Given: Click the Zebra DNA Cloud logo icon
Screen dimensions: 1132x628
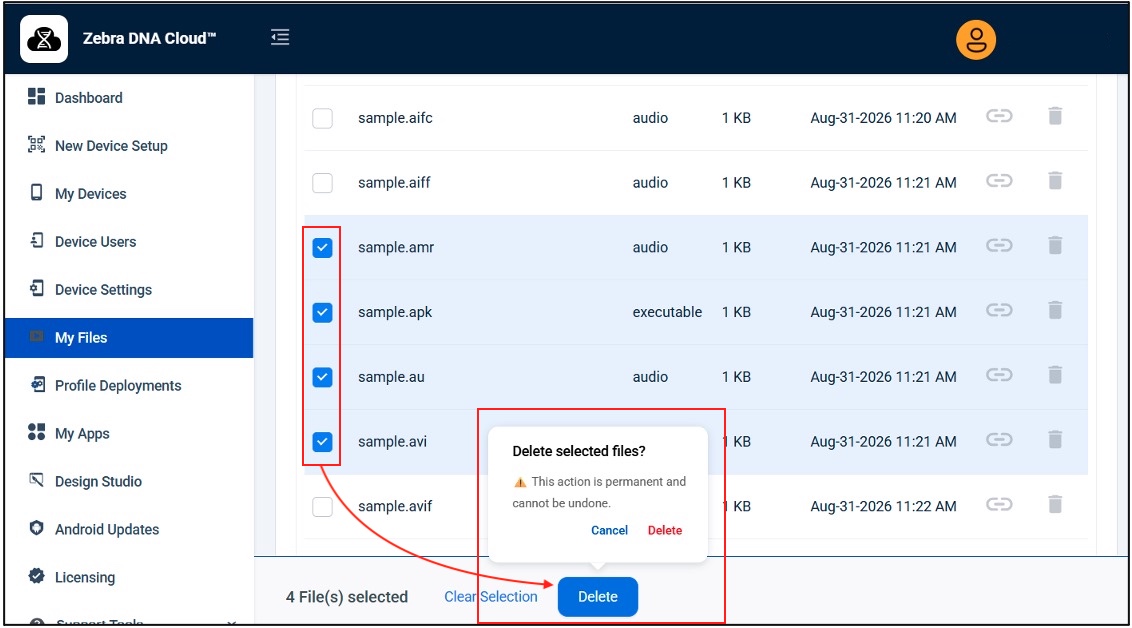Looking at the screenshot, I should (x=44, y=39).
